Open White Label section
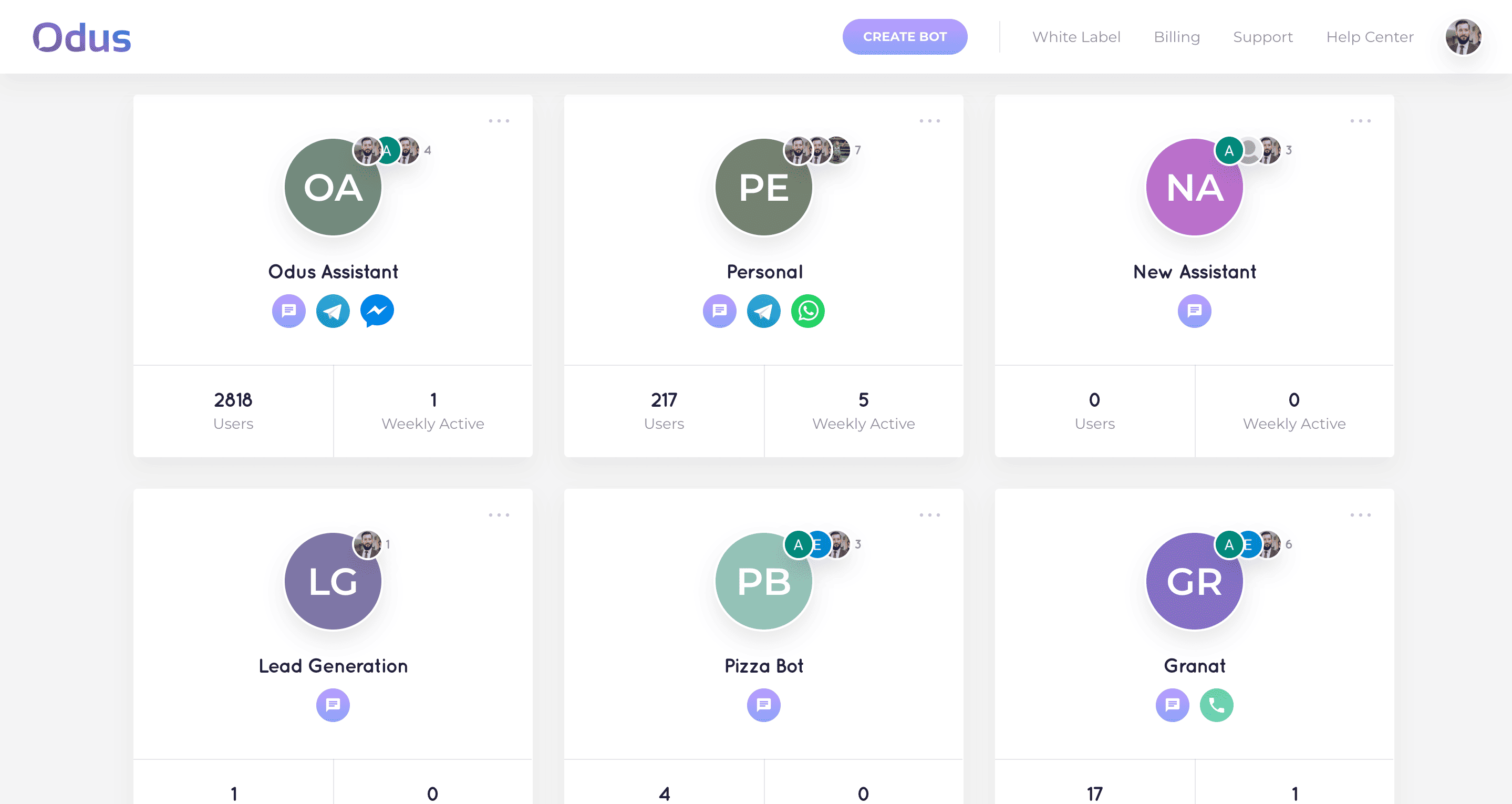This screenshot has height=804, width=1512. (x=1076, y=37)
